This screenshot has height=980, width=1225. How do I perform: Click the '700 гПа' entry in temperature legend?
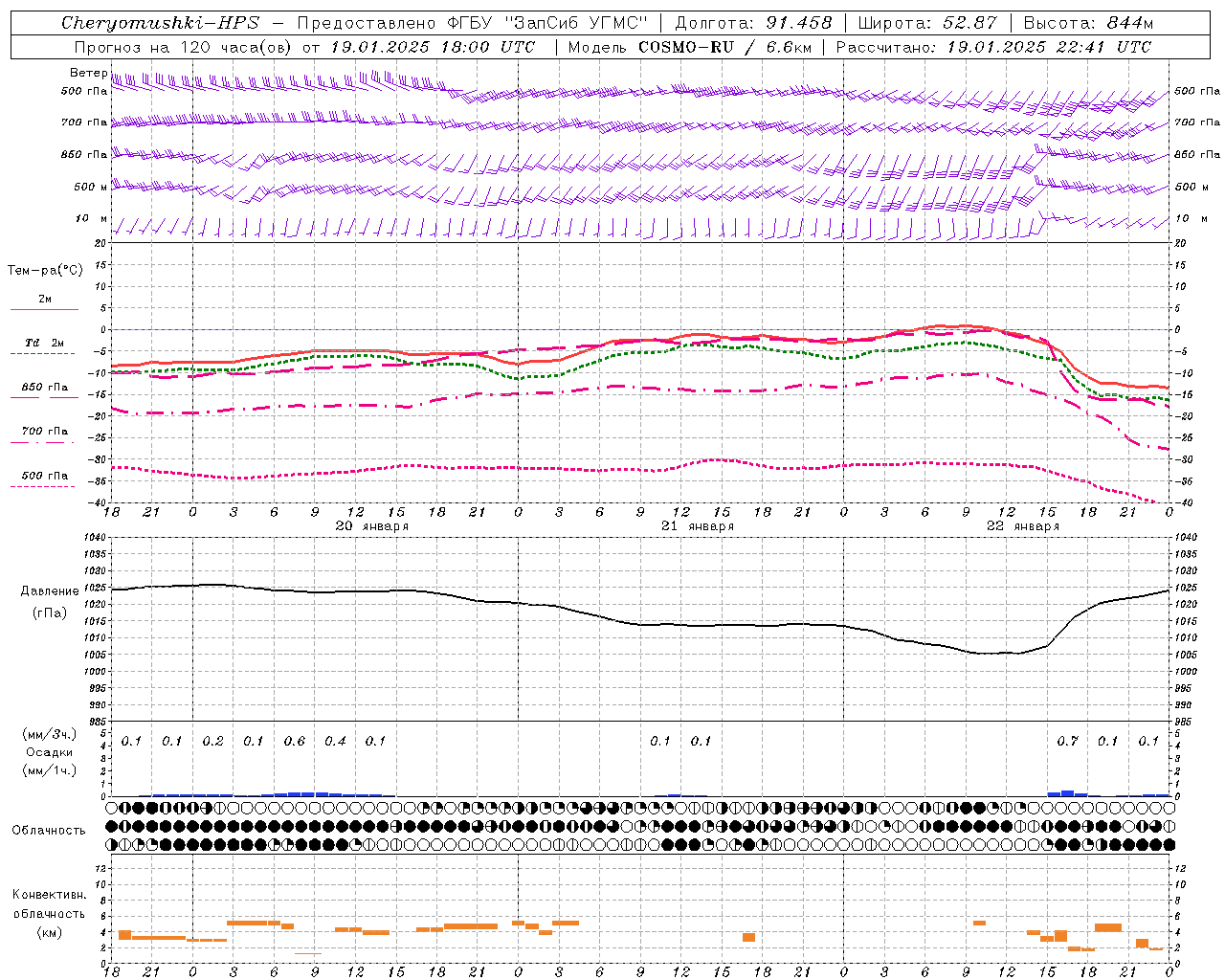click(45, 432)
